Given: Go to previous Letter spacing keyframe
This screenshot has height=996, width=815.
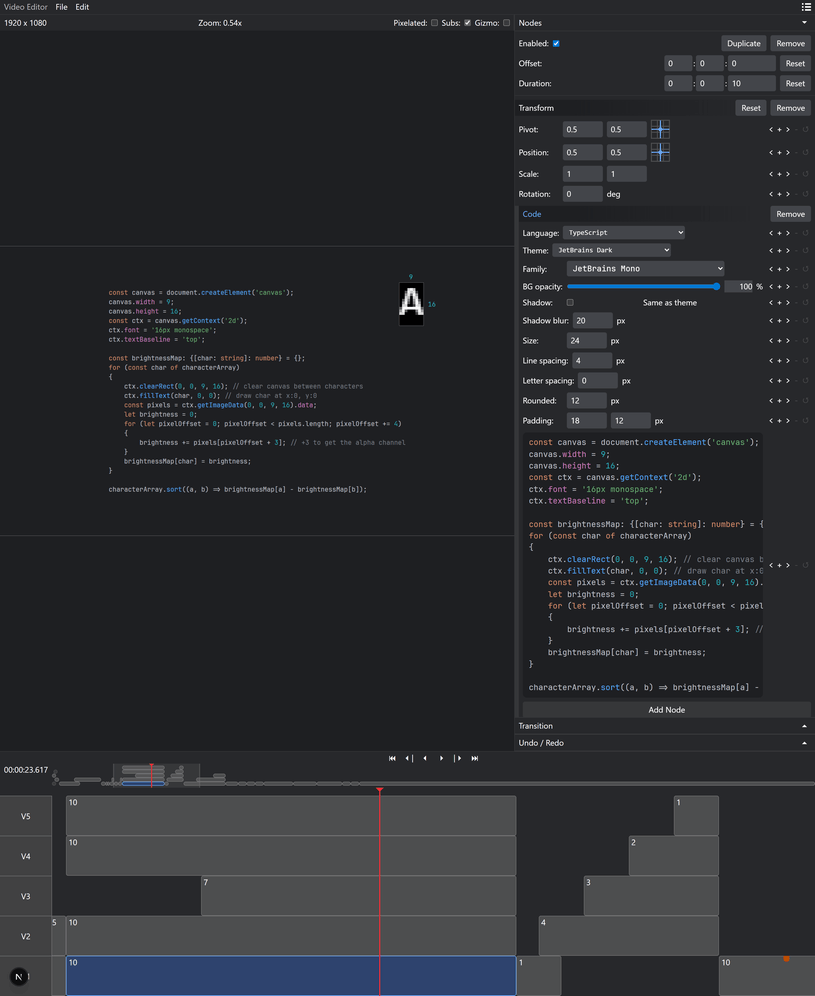Looking at the screenshot, I should pyautogui.click(x=771, y=381).
